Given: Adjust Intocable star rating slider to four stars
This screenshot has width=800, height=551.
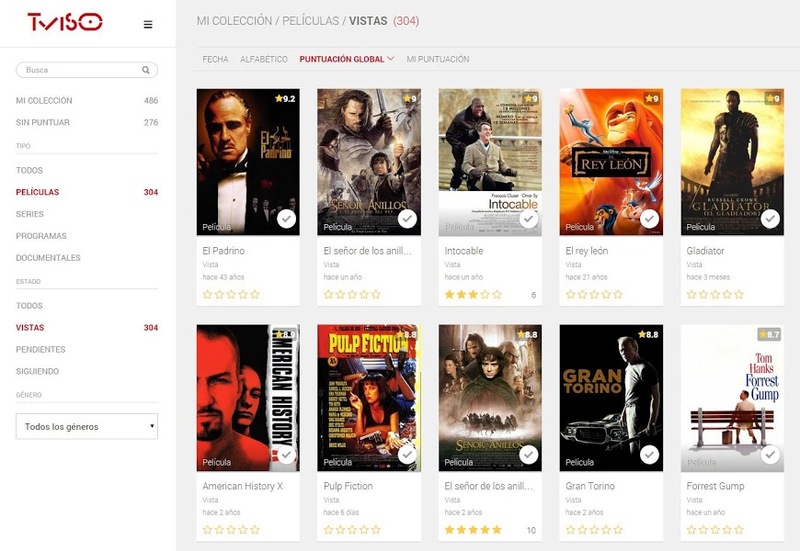Looking at the screenshot, I should [485, 294].
